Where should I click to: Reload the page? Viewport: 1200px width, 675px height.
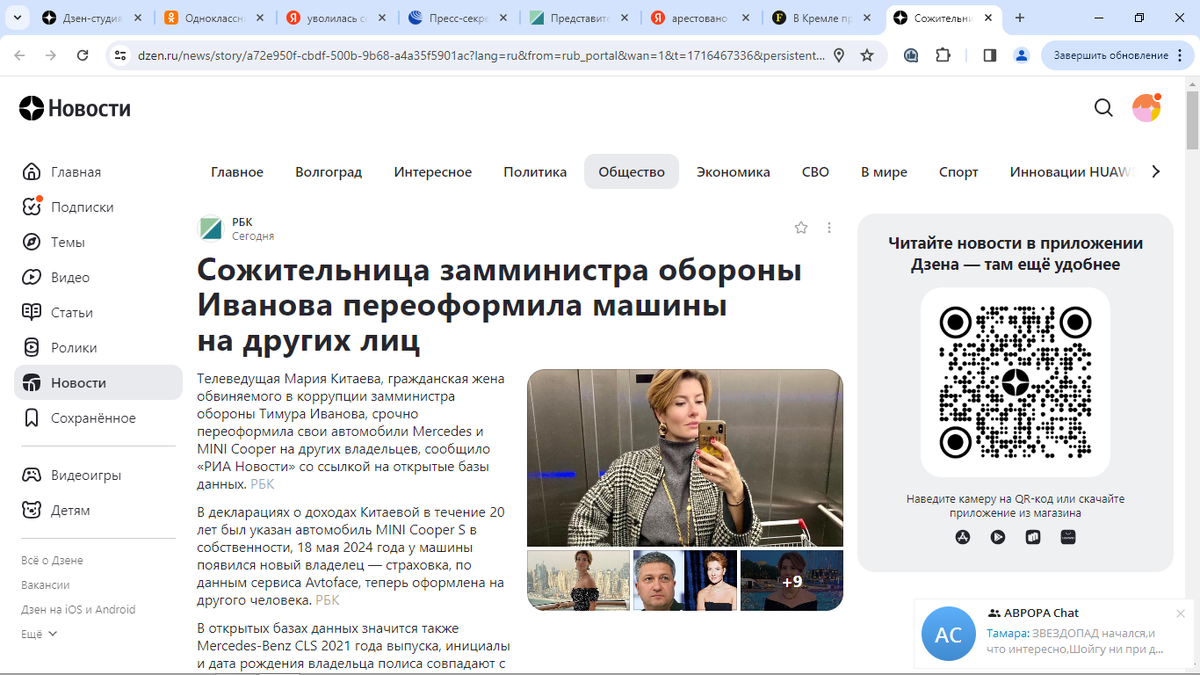coord(81,55)
